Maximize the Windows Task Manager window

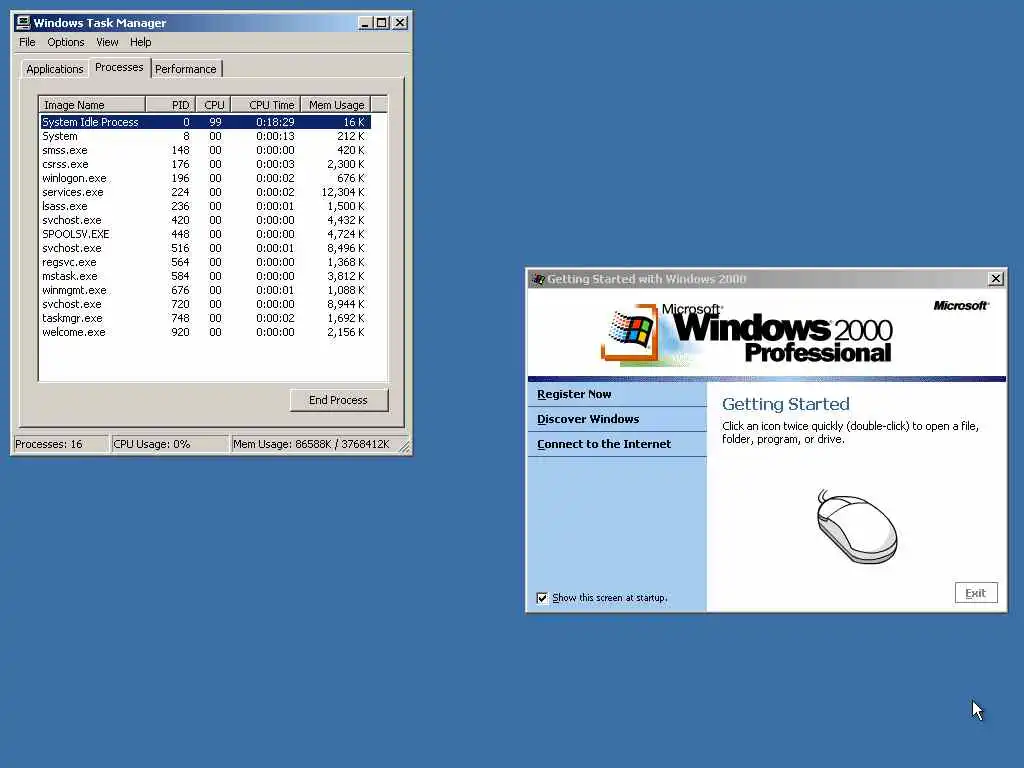click(381, 23)
